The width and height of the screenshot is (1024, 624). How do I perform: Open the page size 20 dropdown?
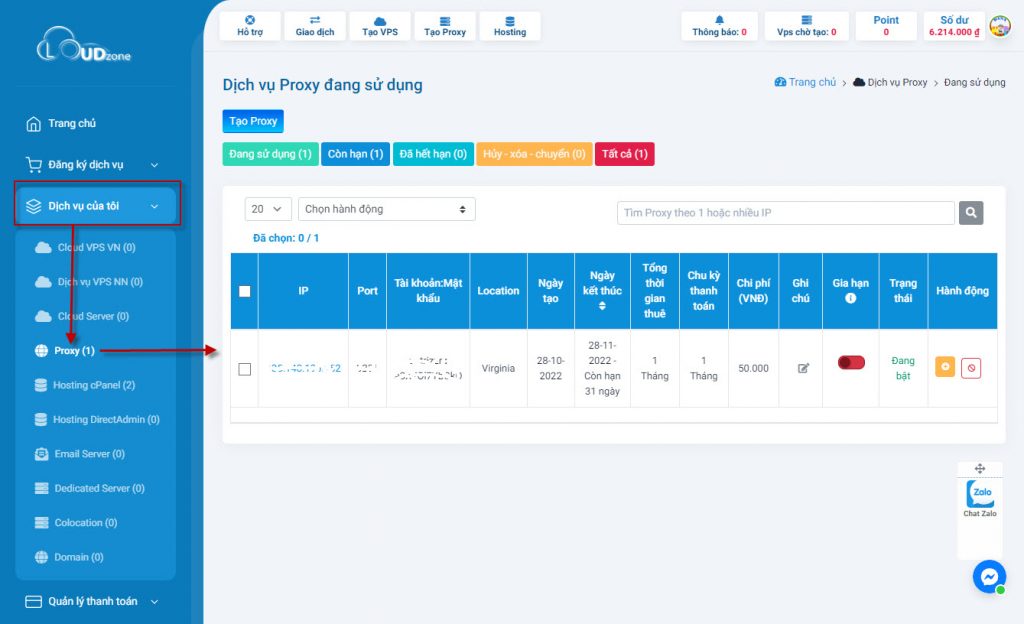(267, 208)
